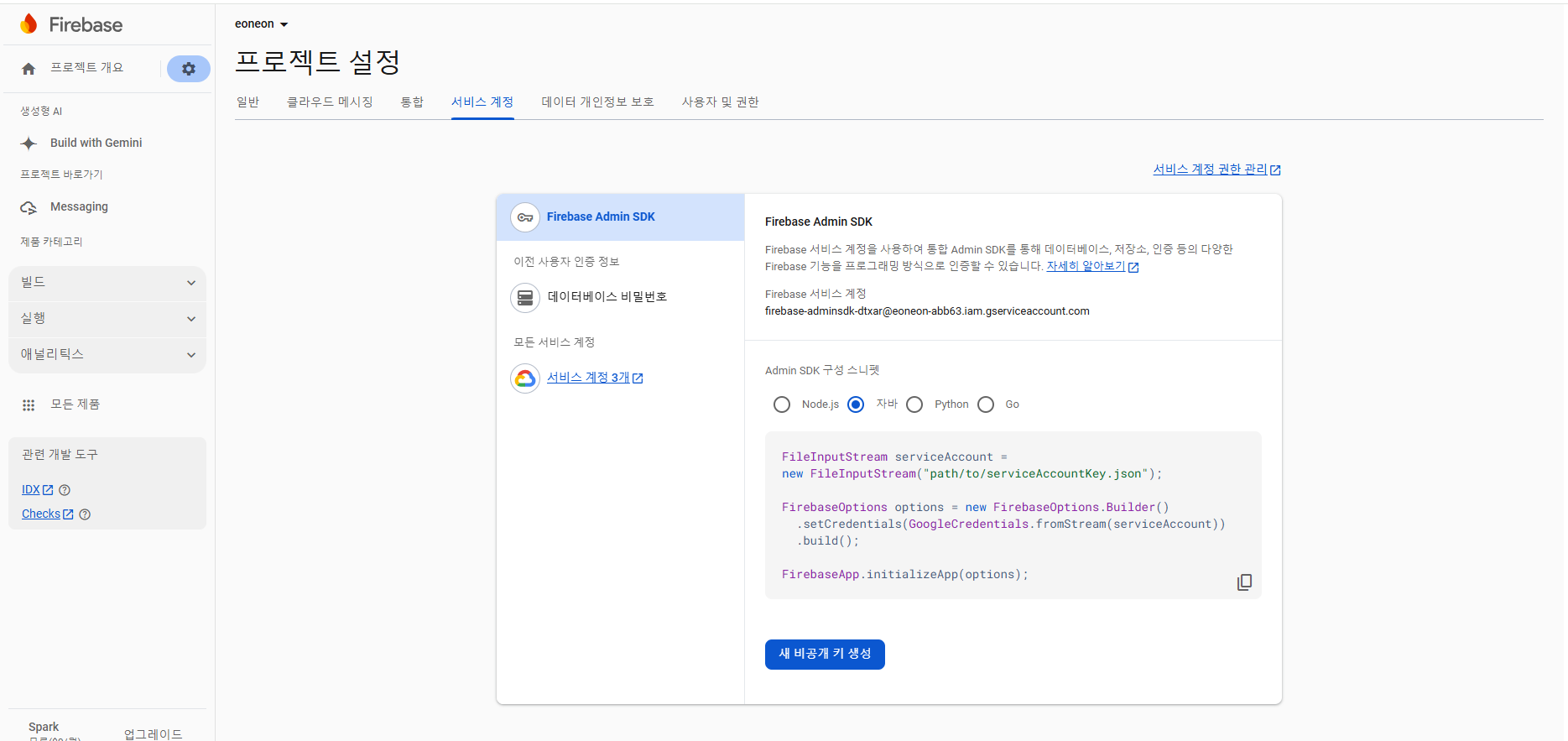Viewport: 1568px width, 741px height.
Task: Open project settings gear icon
Action: [x=189, y=69]
